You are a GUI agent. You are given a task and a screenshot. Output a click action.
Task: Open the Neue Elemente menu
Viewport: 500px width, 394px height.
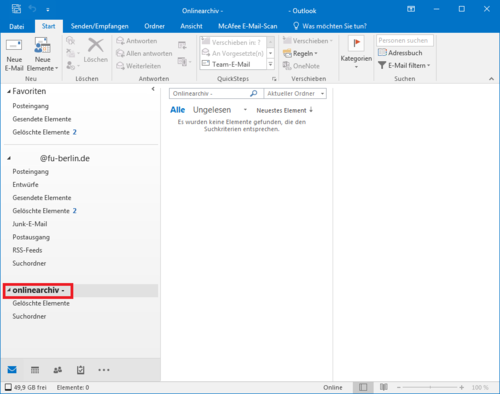point(42,55)
